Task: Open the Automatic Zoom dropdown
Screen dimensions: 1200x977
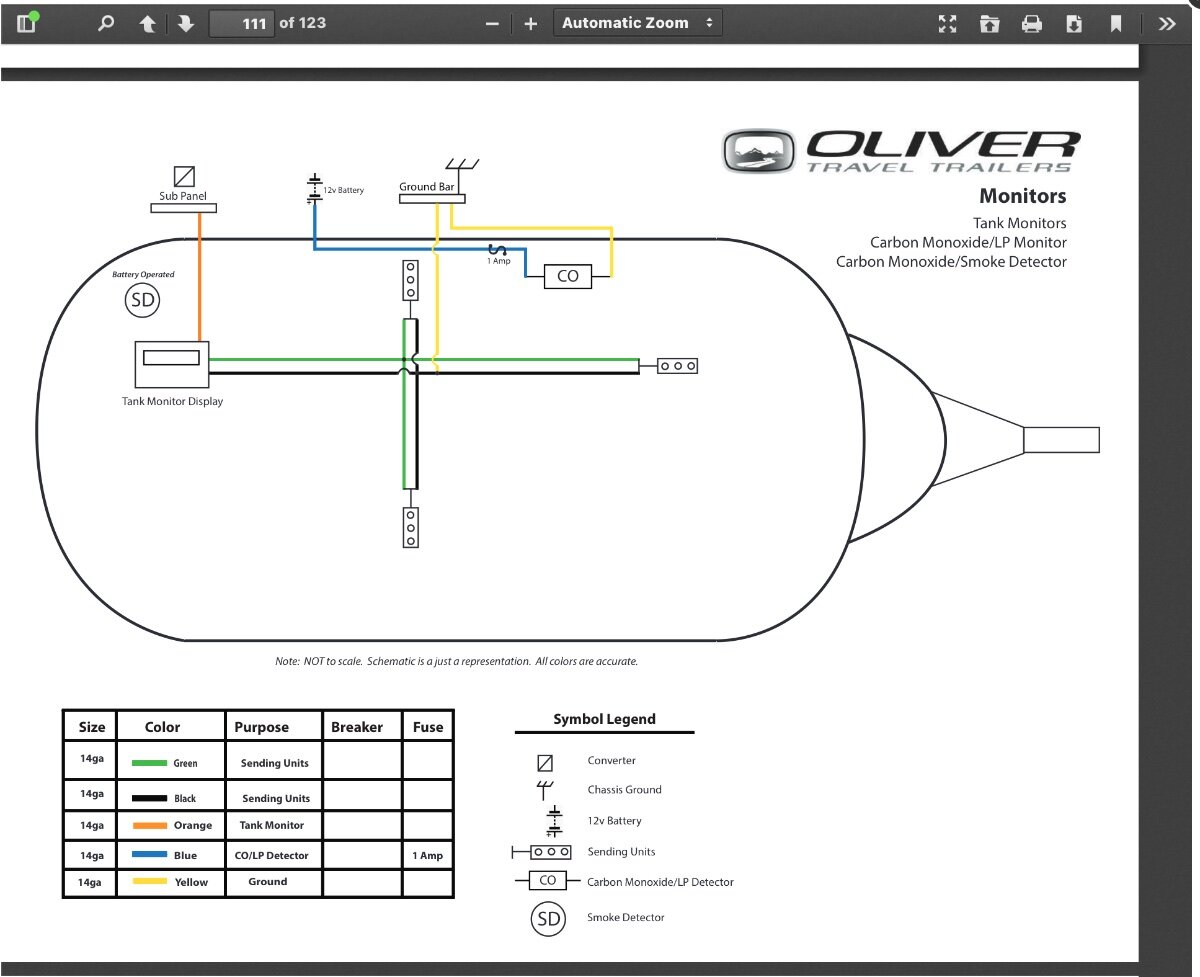Action: 638,23
